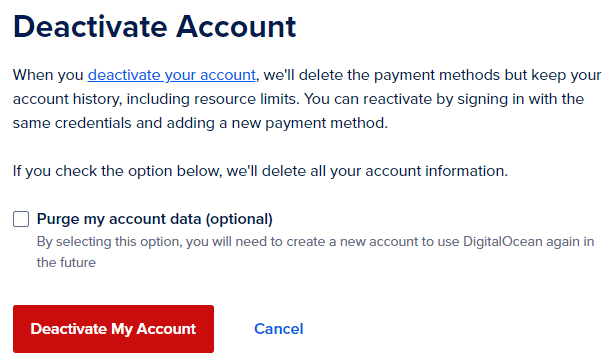612x363 pixels.
Task: Follow the underlined blue hyperlink in the first paragraph
Action: tap(172, 75)
